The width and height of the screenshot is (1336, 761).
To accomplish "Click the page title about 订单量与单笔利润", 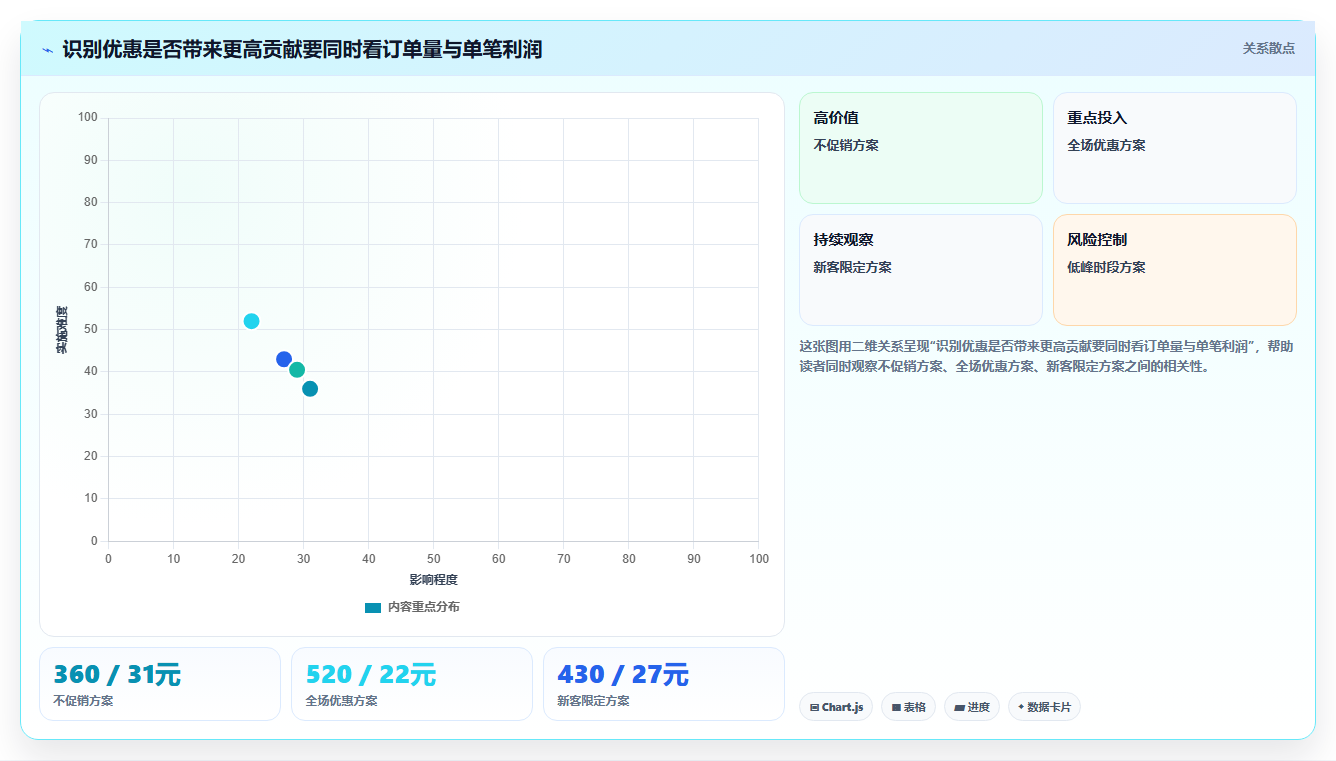I will tap(302, 49).
